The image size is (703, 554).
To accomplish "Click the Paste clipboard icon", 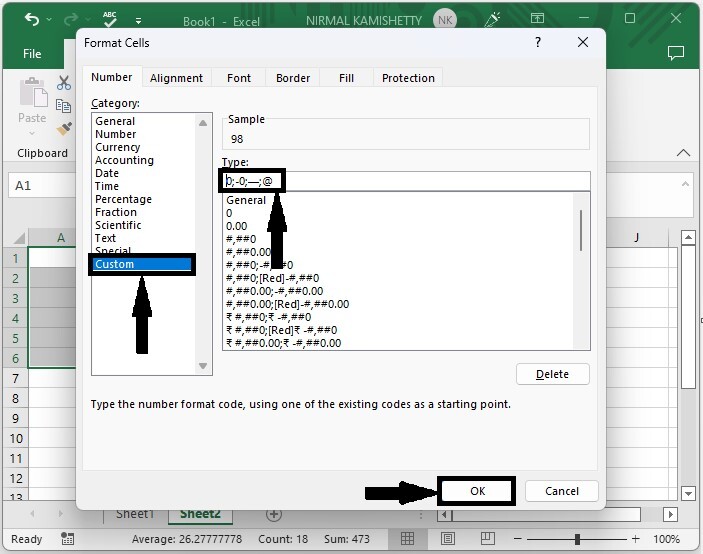I will tap(33, 92).
